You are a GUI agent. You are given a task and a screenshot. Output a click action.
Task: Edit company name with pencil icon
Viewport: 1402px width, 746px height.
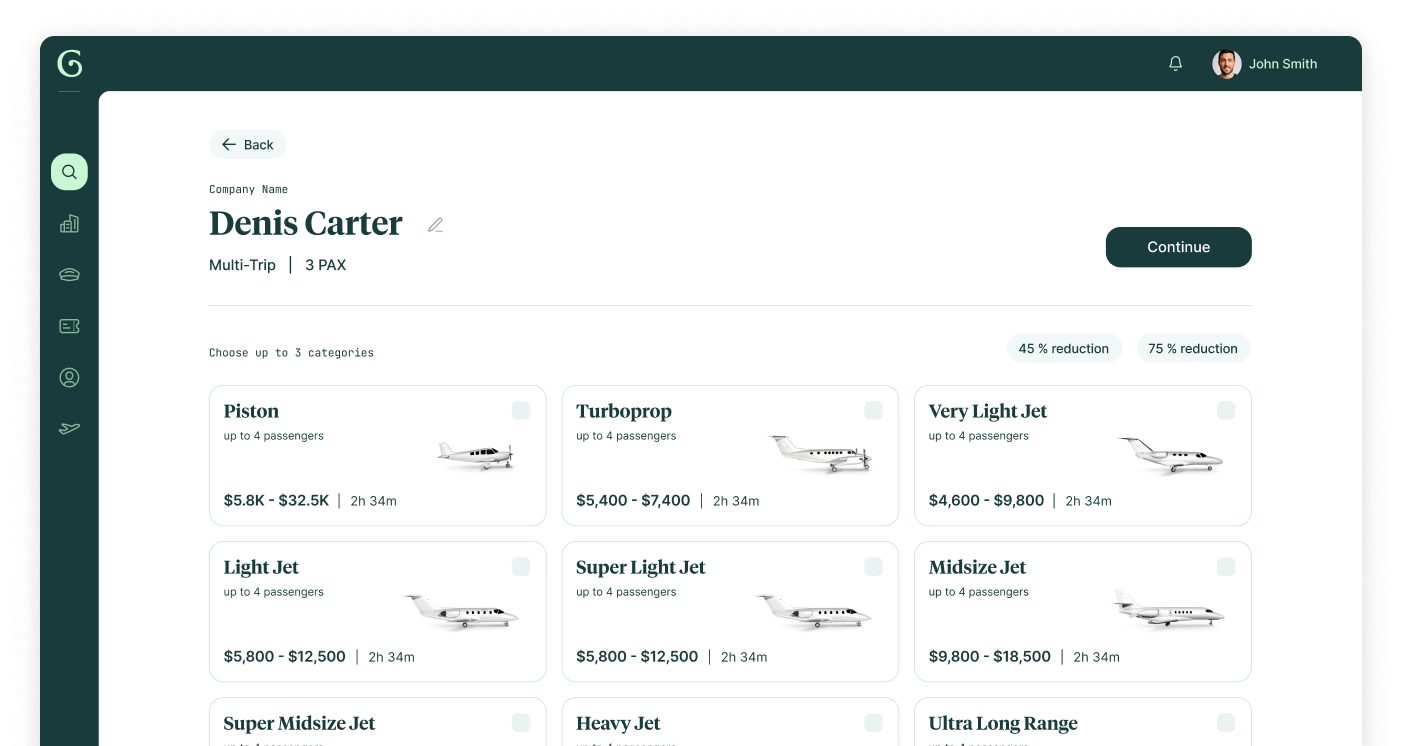[435, 225]
